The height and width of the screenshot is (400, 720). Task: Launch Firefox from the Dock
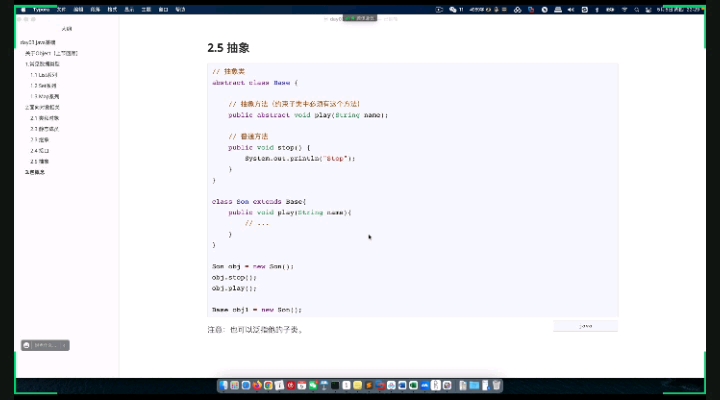(257, 385)
